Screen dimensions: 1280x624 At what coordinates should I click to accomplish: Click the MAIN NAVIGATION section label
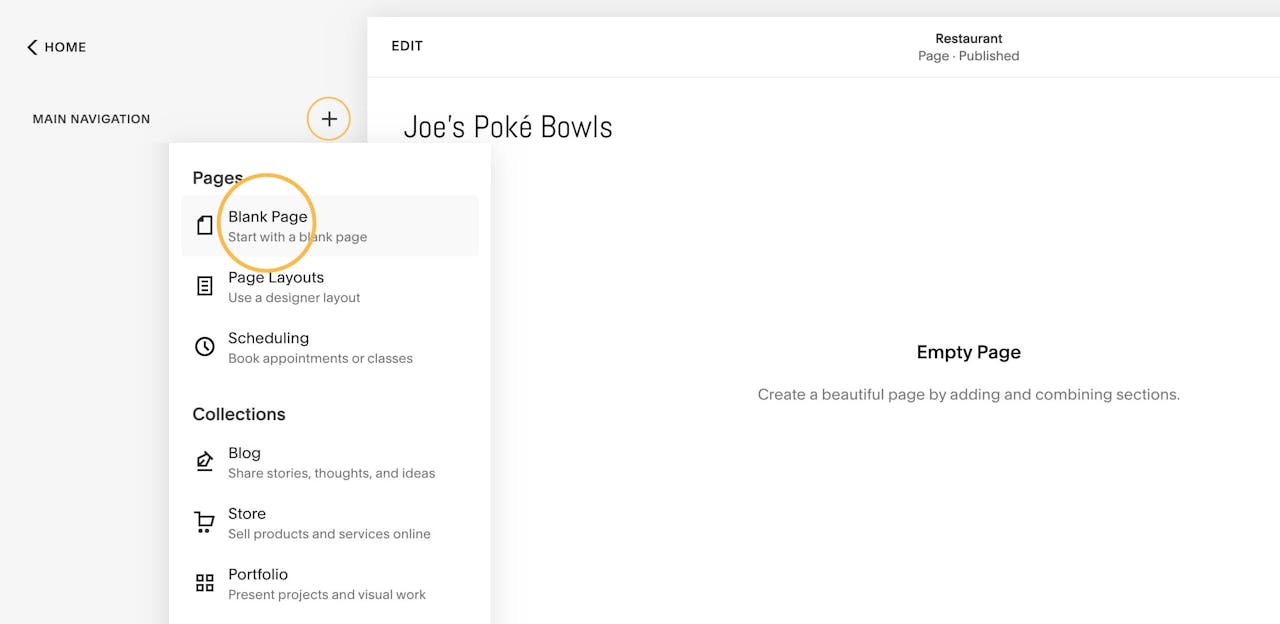[91, 118]
